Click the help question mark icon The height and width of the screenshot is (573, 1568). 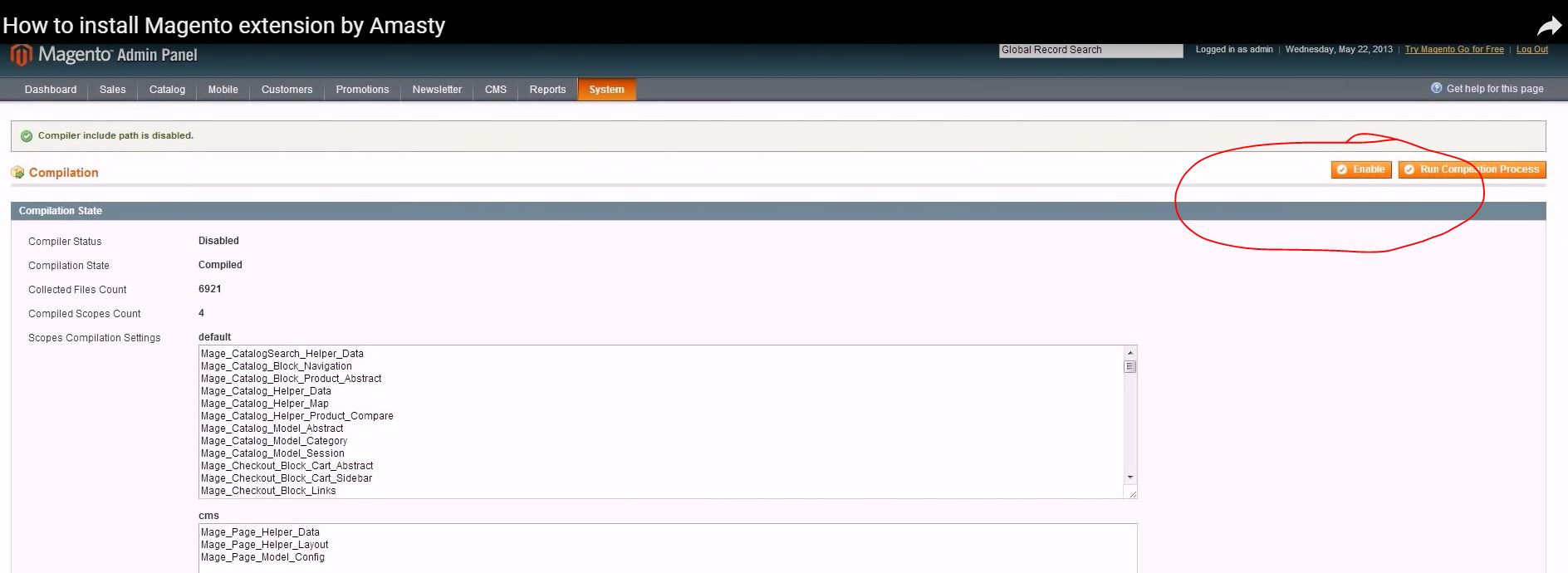(x=1436, y=88)
